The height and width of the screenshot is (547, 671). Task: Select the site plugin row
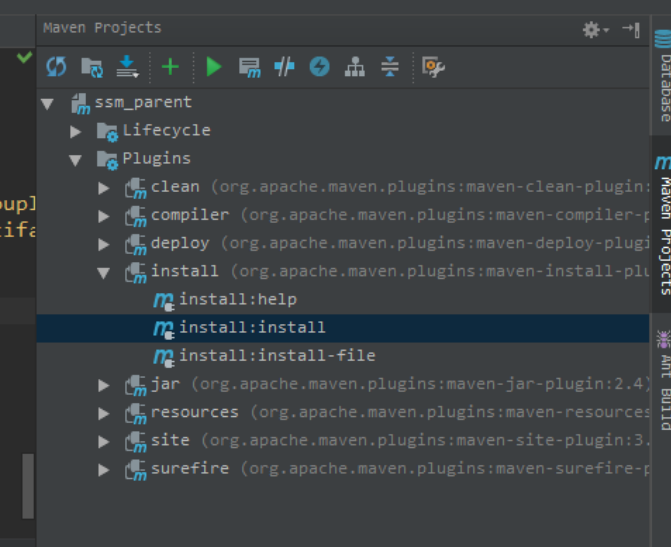pyautogui.click(x=342, y=441)
